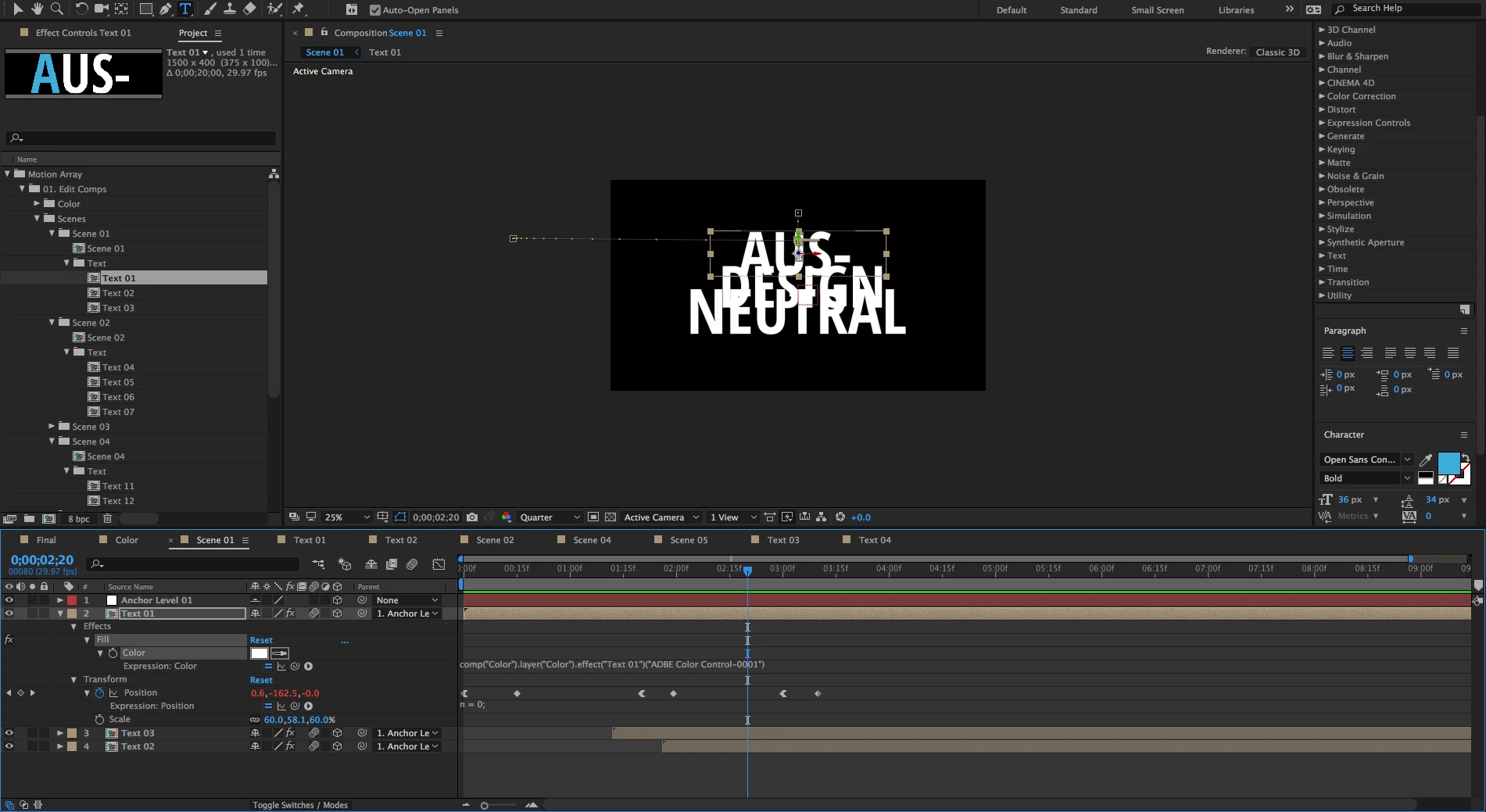Open the 1 View layout dropdown
This screenshot has height=812, width=1486.
click(733, 517)
